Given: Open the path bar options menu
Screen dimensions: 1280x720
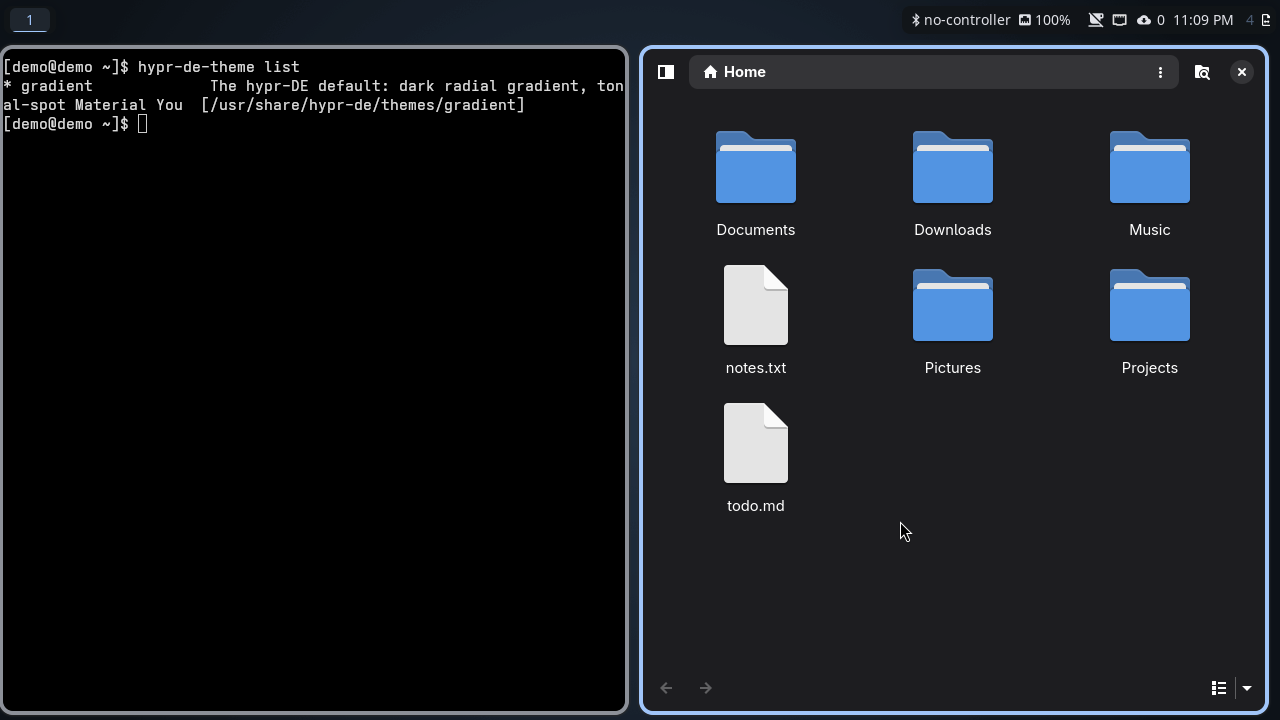Looking at the screenshot, I should click(1160, 72).
